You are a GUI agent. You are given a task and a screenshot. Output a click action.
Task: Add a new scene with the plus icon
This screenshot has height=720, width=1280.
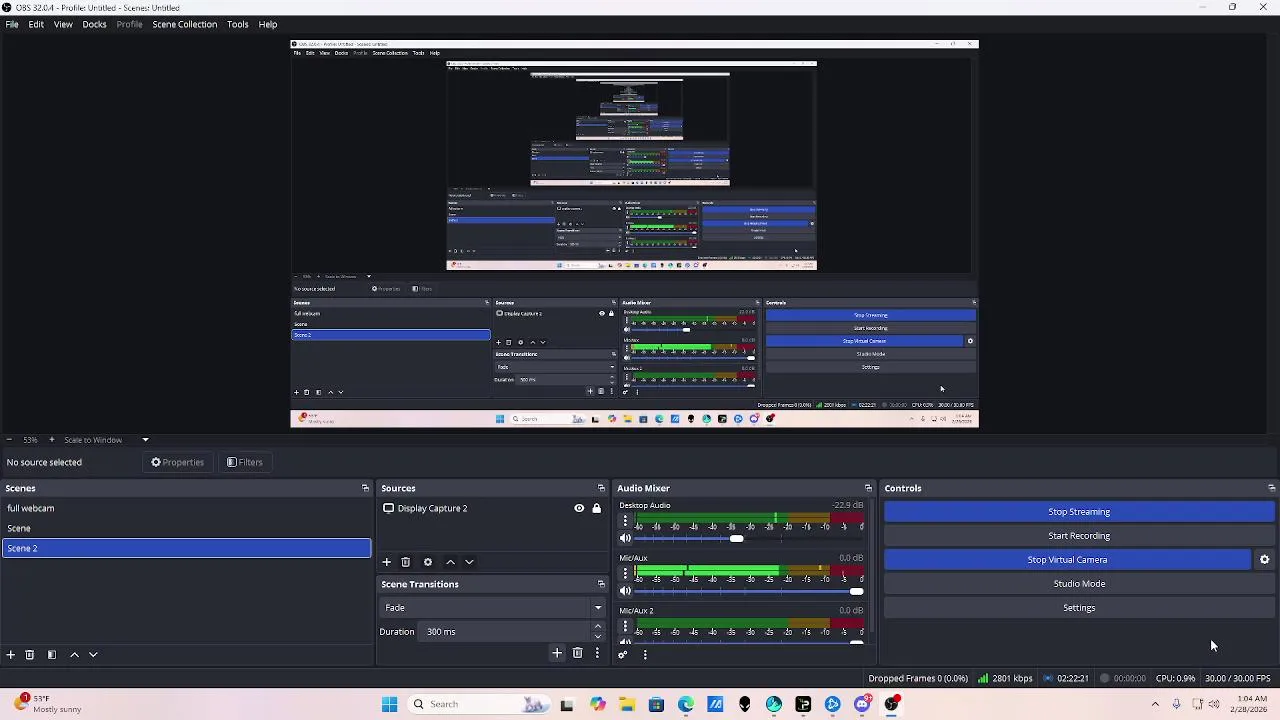point(11,654)
